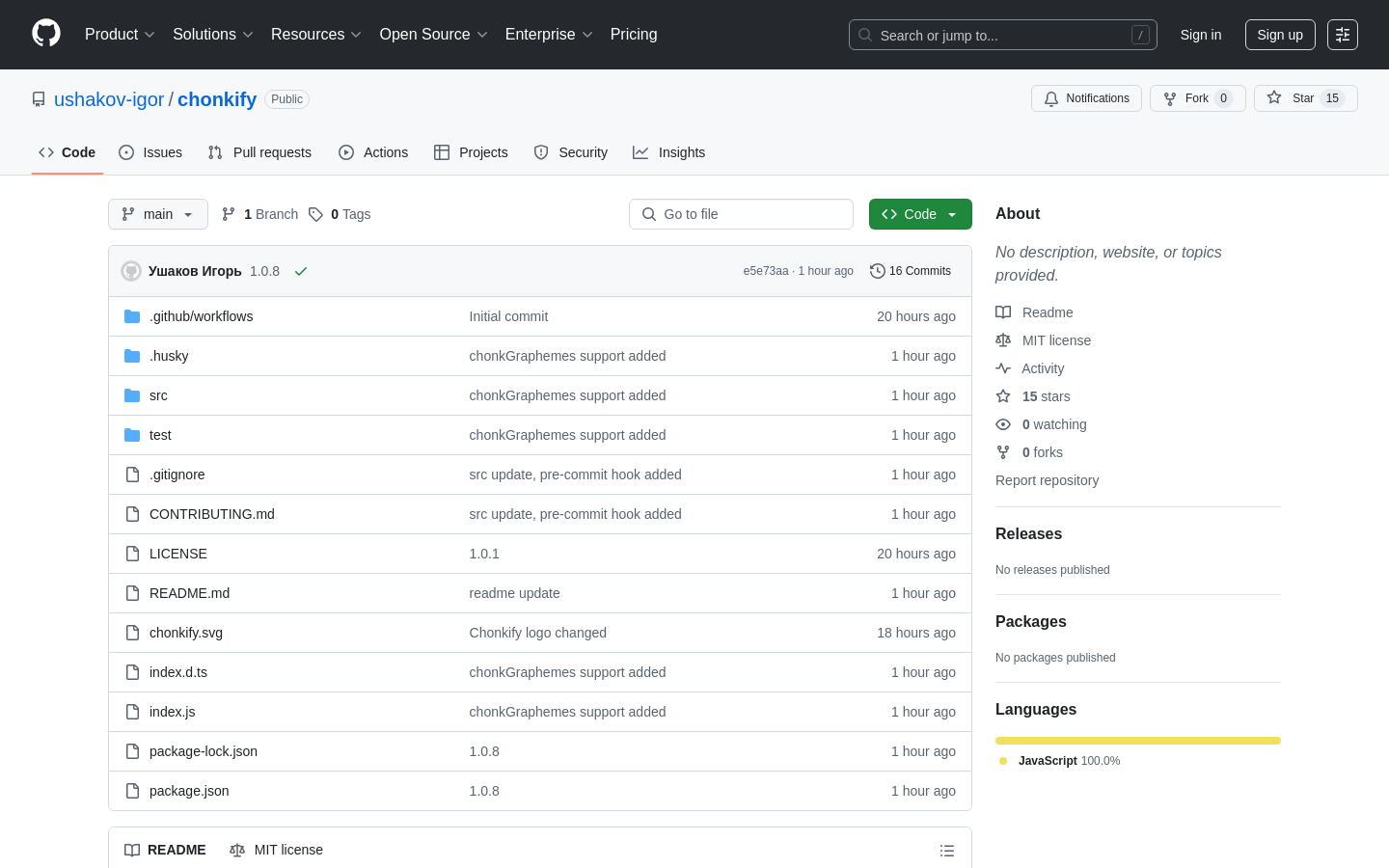Viewport: 1389px width, 868px height.
Task: Click the .github/workflows folder icon
Action: [x=132, y=316]
